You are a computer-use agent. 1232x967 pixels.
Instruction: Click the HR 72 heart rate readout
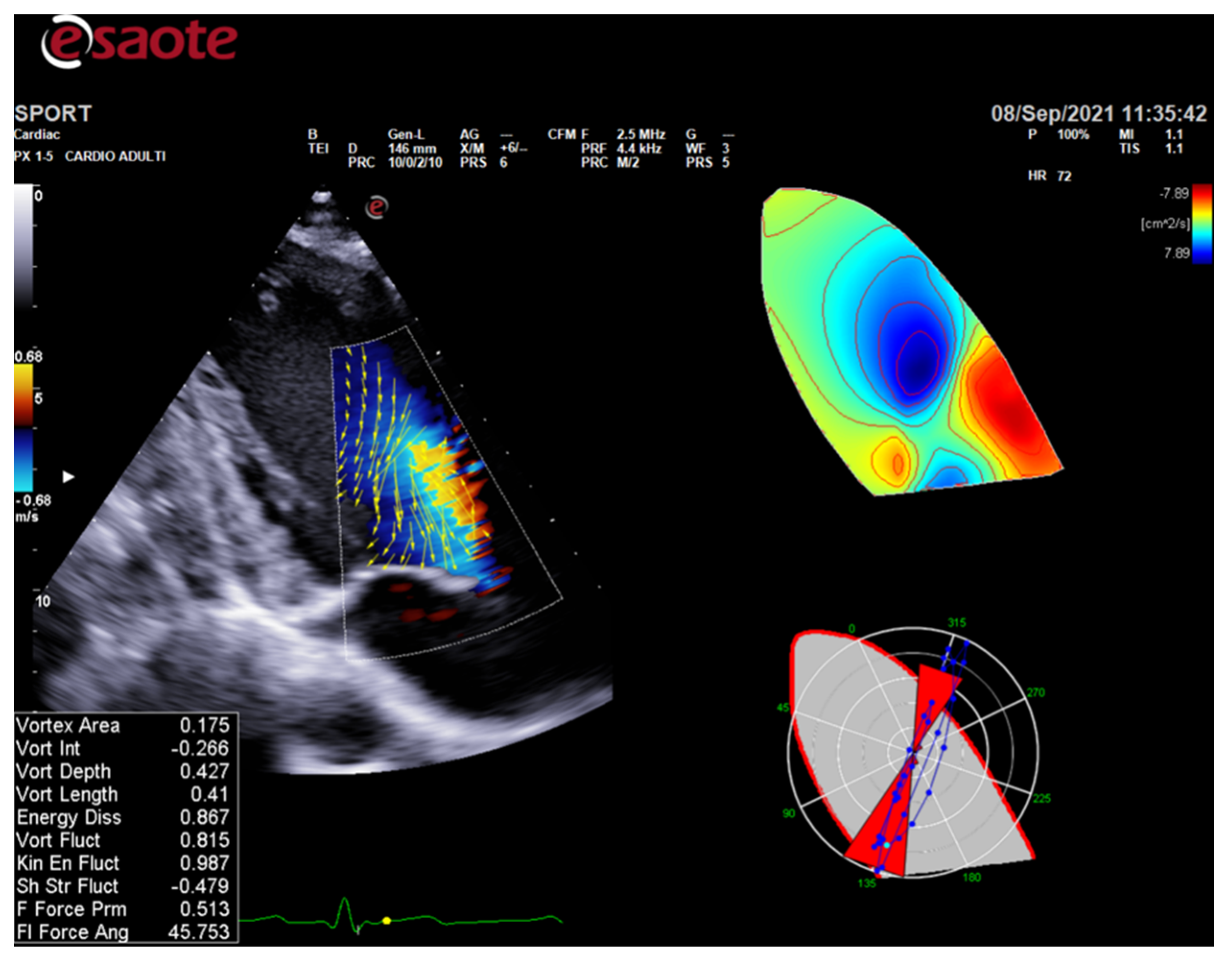pyautogui.click(x=1050, y=176)
